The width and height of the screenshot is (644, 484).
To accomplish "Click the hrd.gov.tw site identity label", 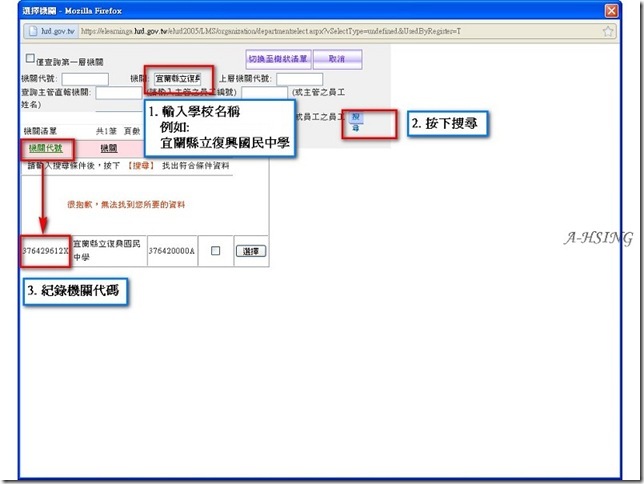I will [58, 31].
